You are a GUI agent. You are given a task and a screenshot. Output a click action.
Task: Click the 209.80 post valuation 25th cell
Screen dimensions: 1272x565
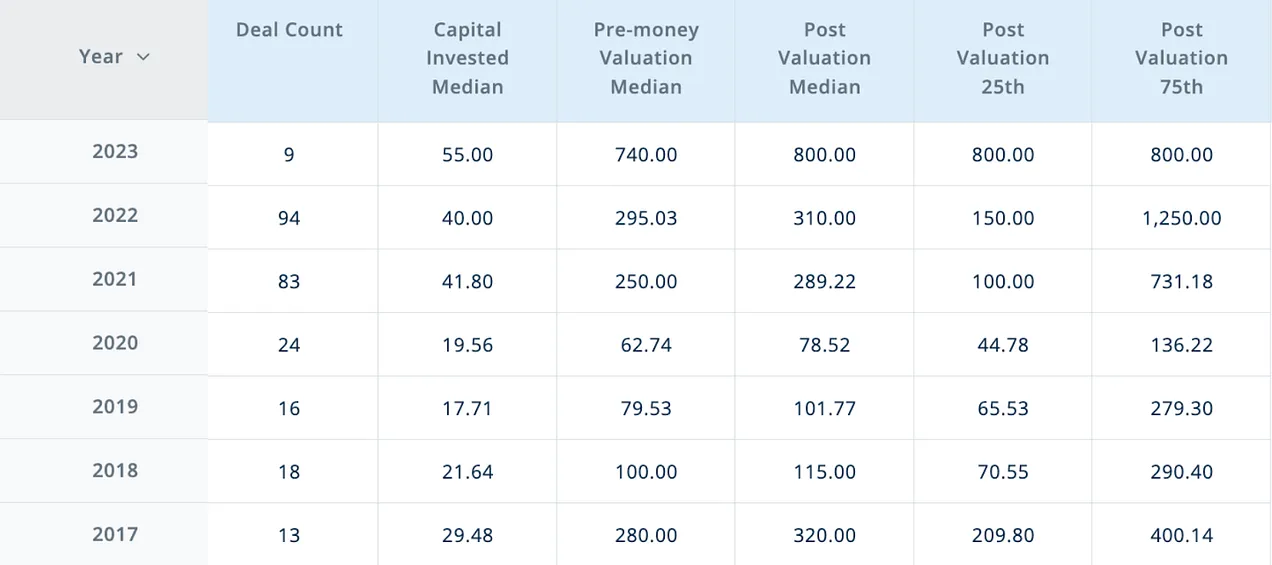pyautogui.click(x=1003, y=536)
